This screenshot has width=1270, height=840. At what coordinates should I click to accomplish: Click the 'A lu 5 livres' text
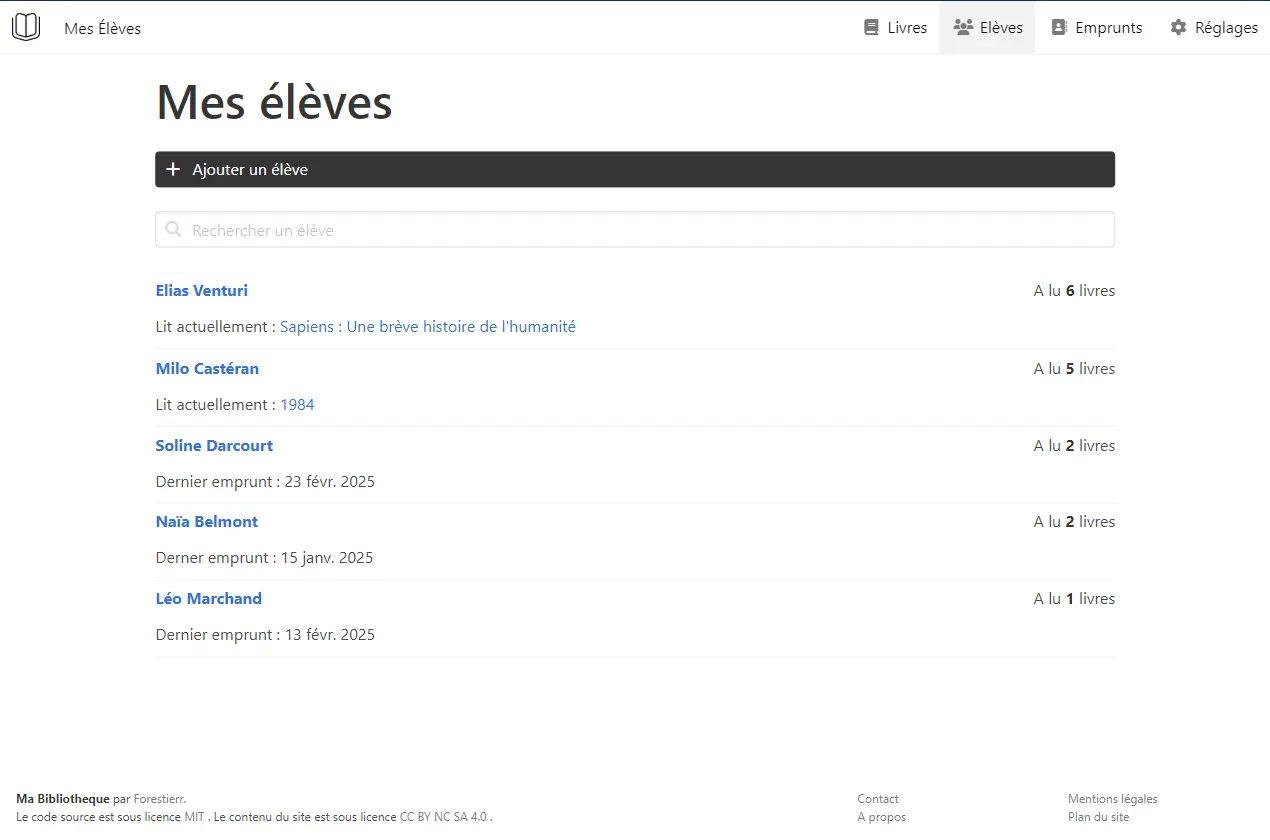point(1074,369)
